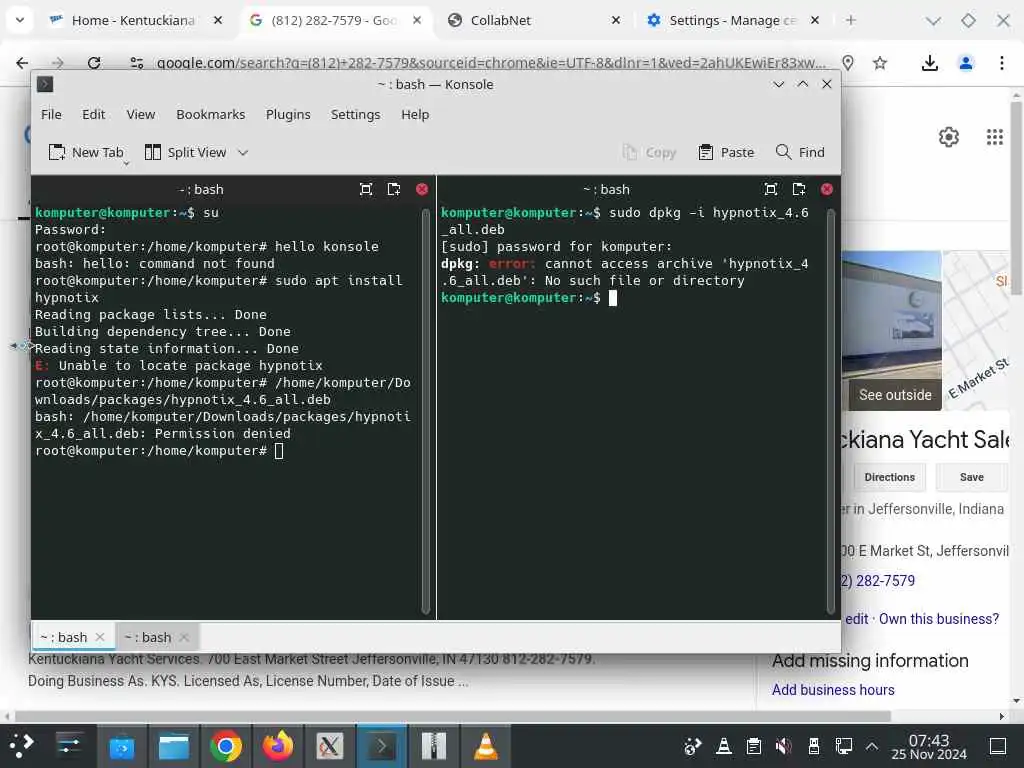Click the Konsole window terminal icon
Viewport: 1024px width, 768px height.
[x=45, y=84]
